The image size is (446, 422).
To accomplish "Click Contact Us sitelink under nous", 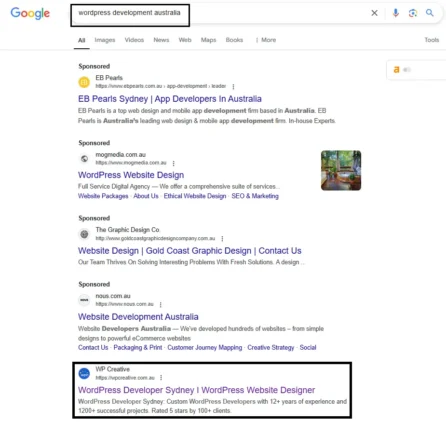I will click(93, 347).
